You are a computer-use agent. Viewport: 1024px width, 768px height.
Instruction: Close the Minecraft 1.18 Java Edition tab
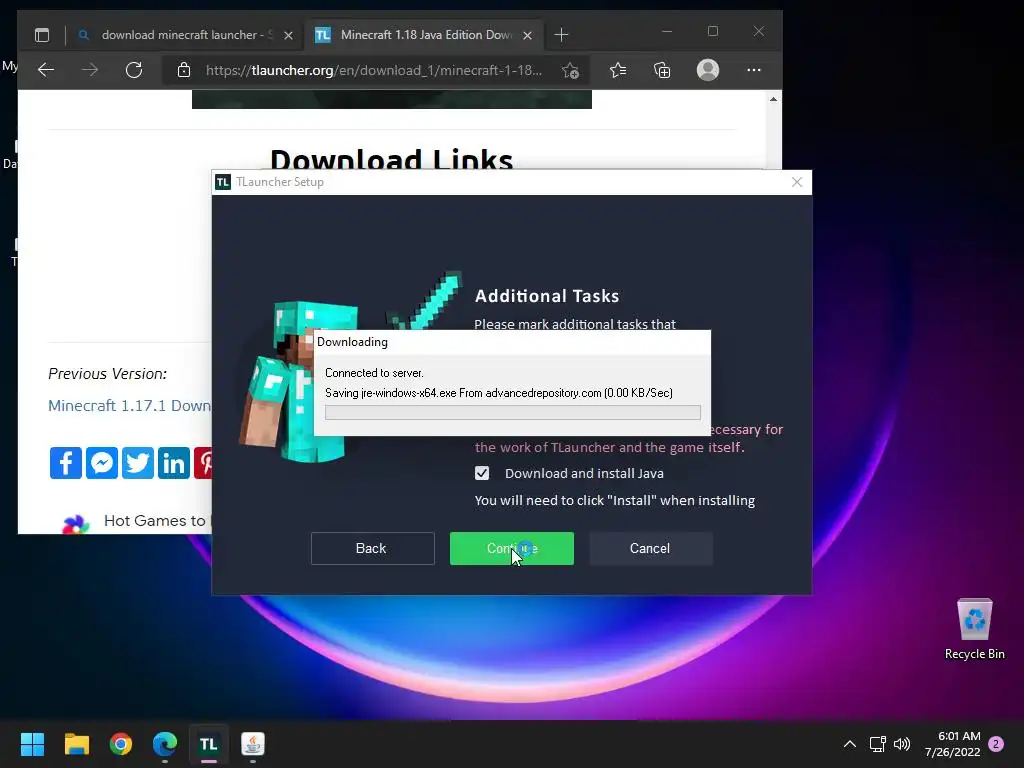tap(528, 35)
